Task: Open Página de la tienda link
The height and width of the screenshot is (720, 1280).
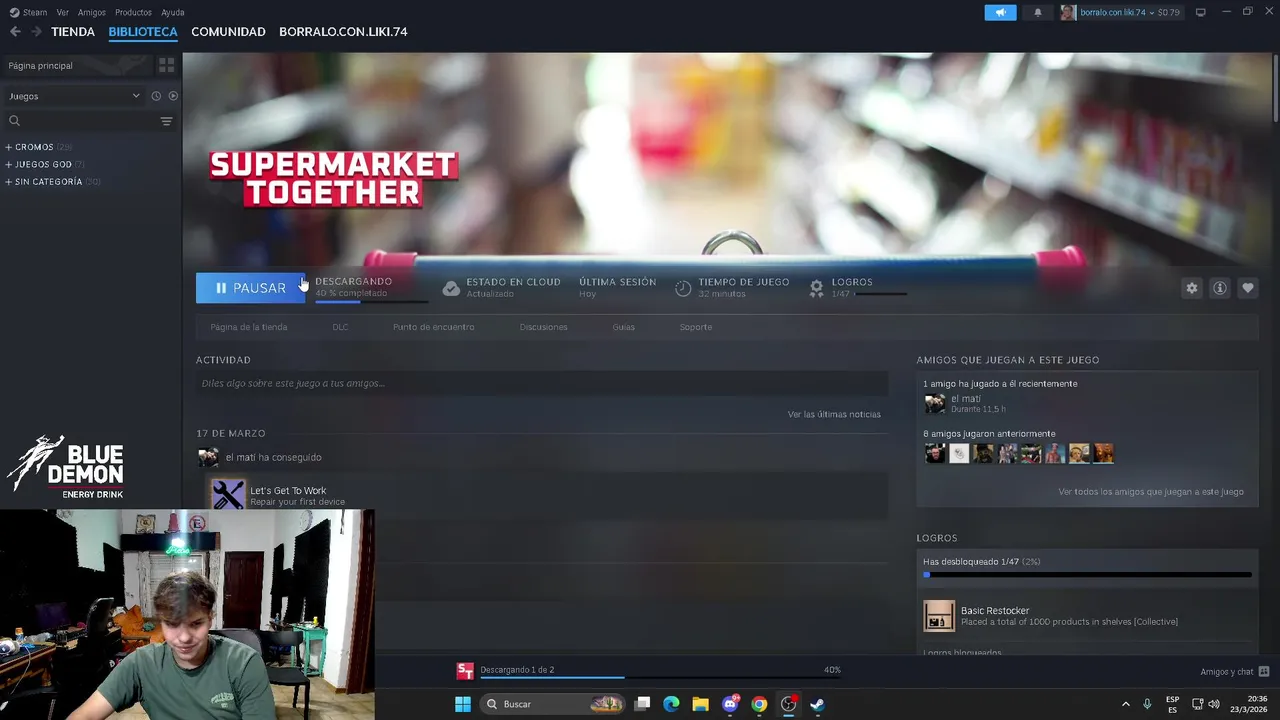Action: (x=249, y=327)
